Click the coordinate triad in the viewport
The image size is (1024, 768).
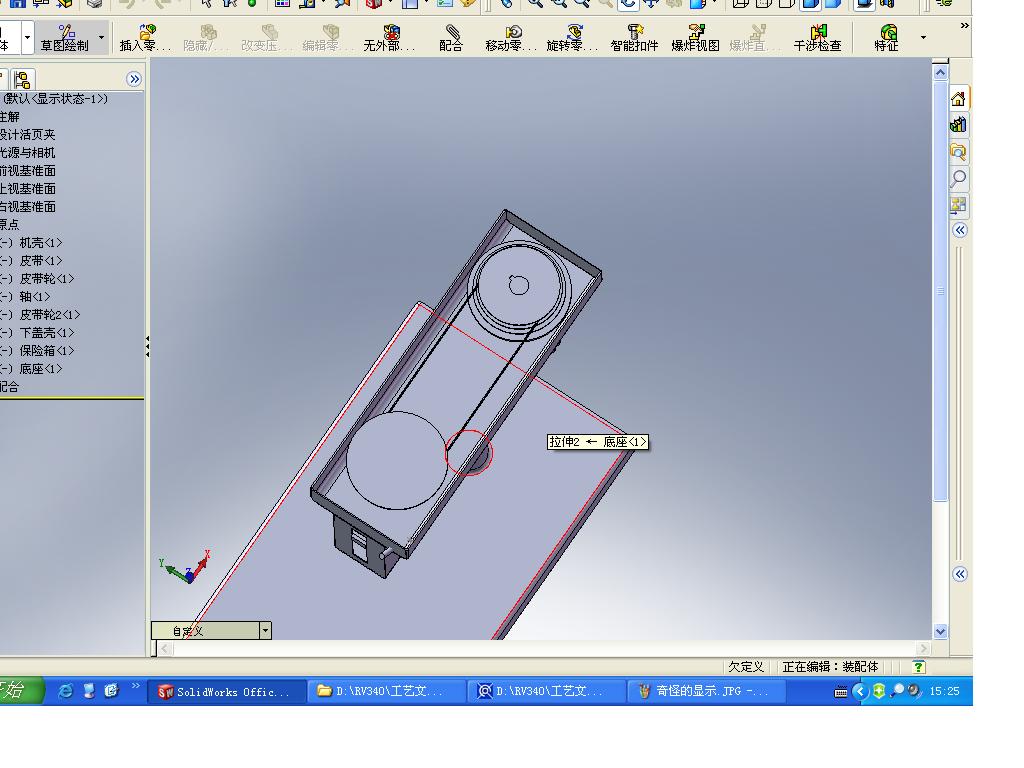[185, 566]
